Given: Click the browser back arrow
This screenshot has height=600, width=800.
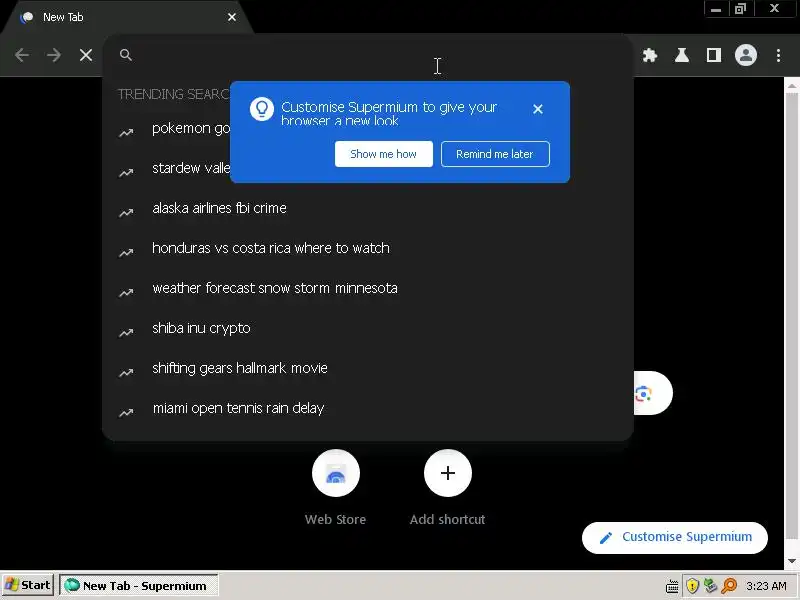Looking at the screenshot, I should coord(21,55).
